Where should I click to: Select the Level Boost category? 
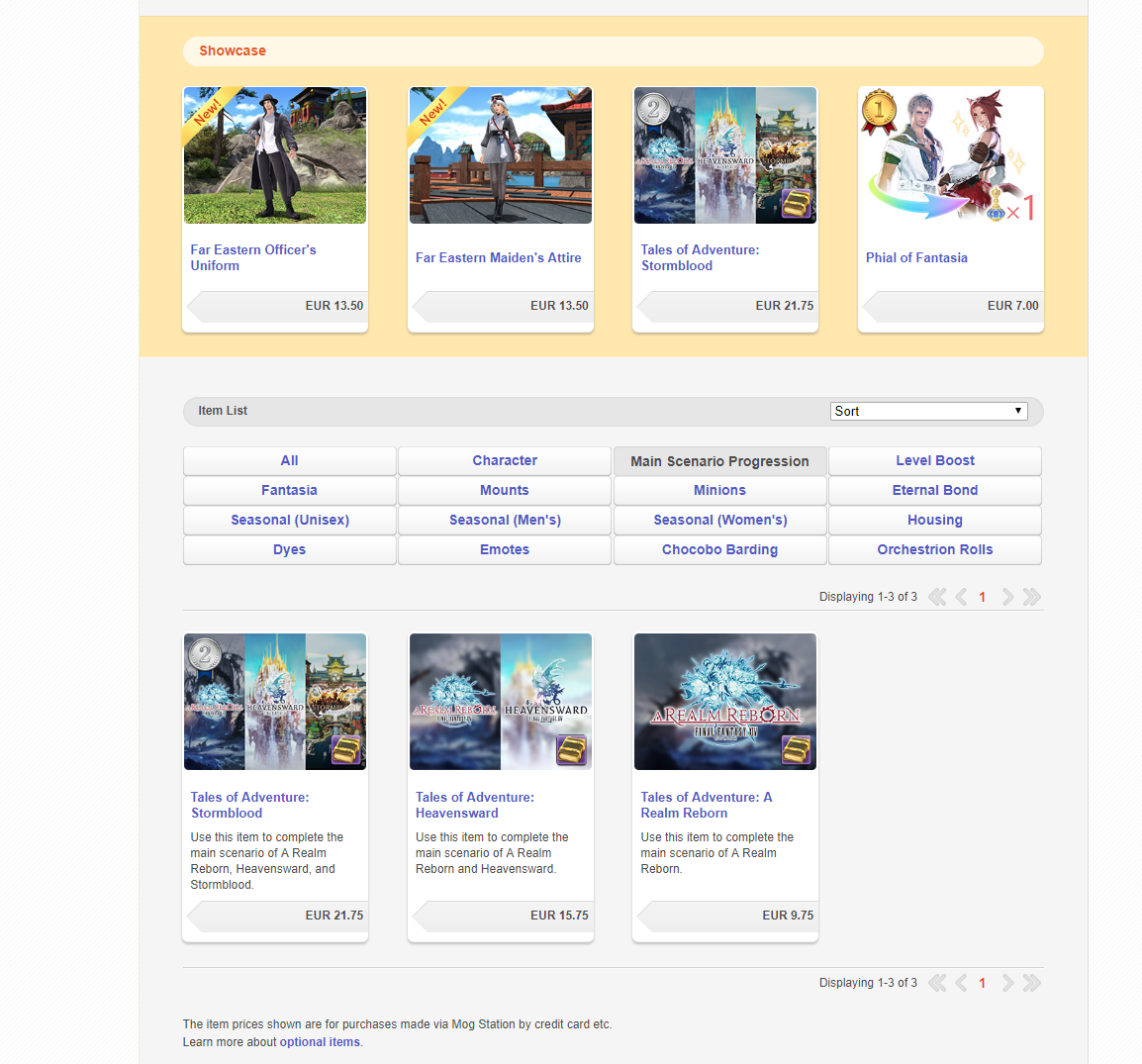click(935, 461)
